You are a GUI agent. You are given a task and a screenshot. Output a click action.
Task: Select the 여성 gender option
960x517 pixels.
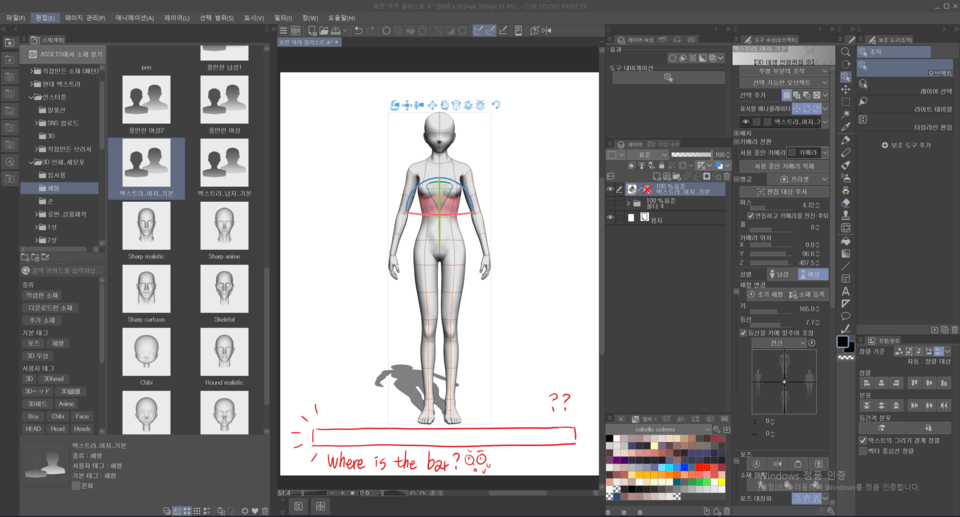[812, 274]
